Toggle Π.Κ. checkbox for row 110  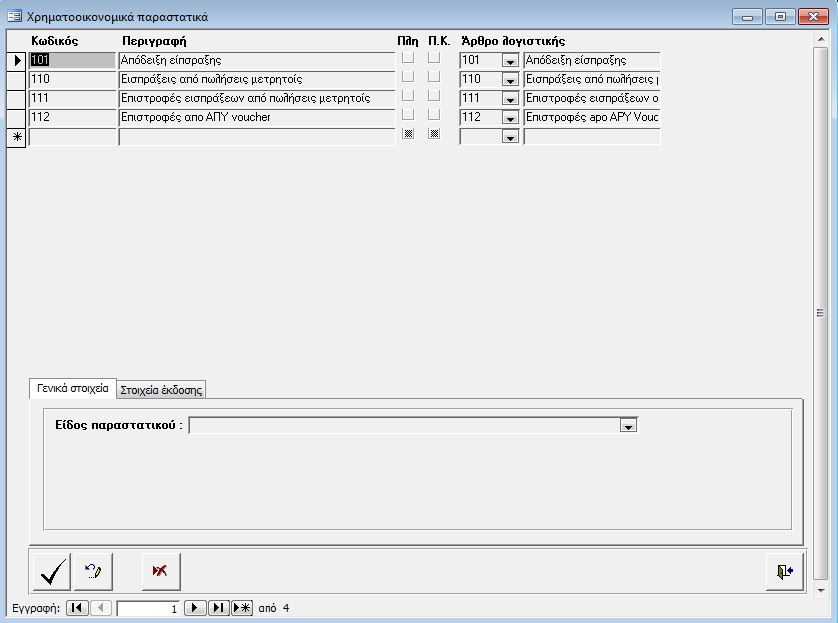[x=434, y=78]
